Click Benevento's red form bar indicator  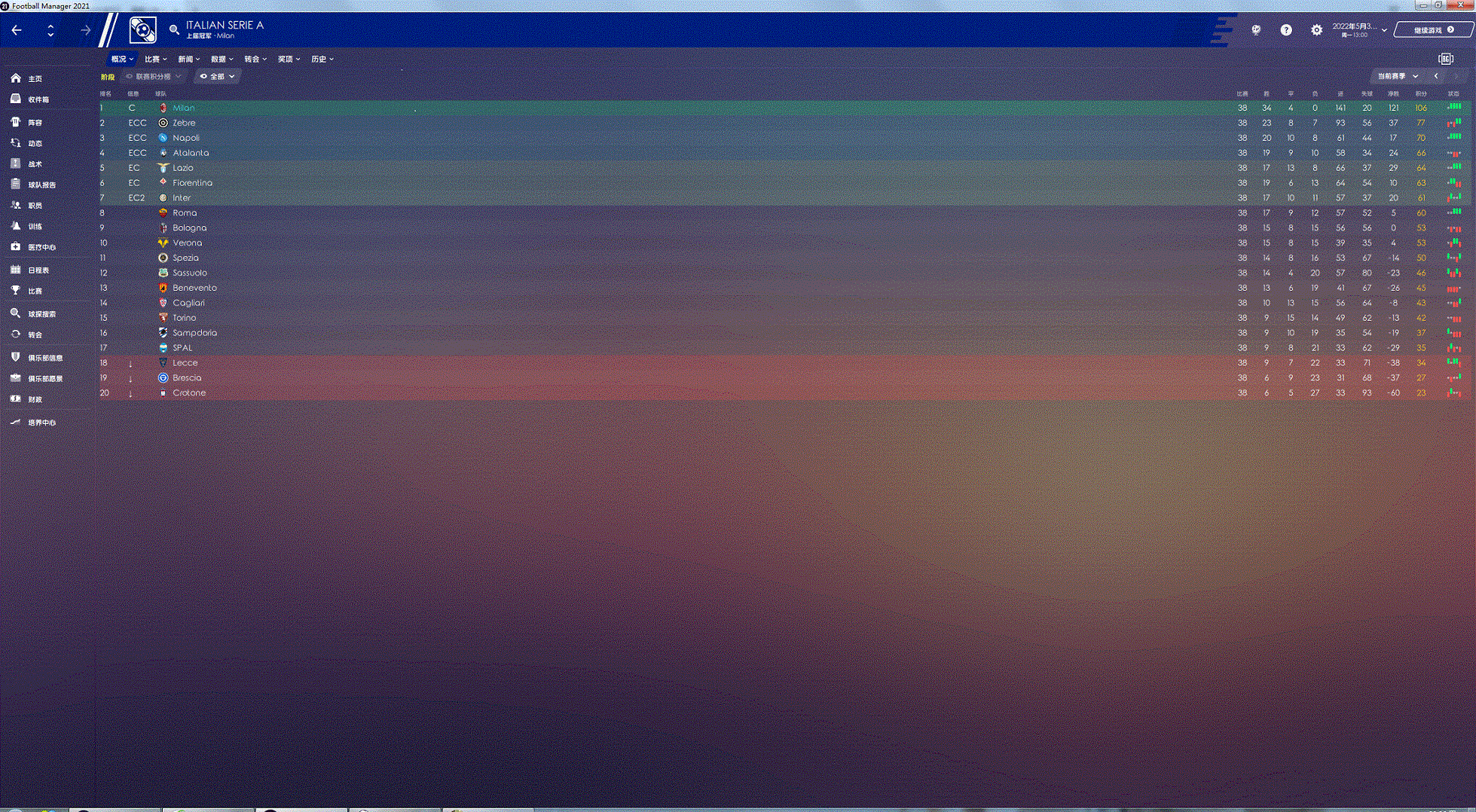(x=1454, y=288)
